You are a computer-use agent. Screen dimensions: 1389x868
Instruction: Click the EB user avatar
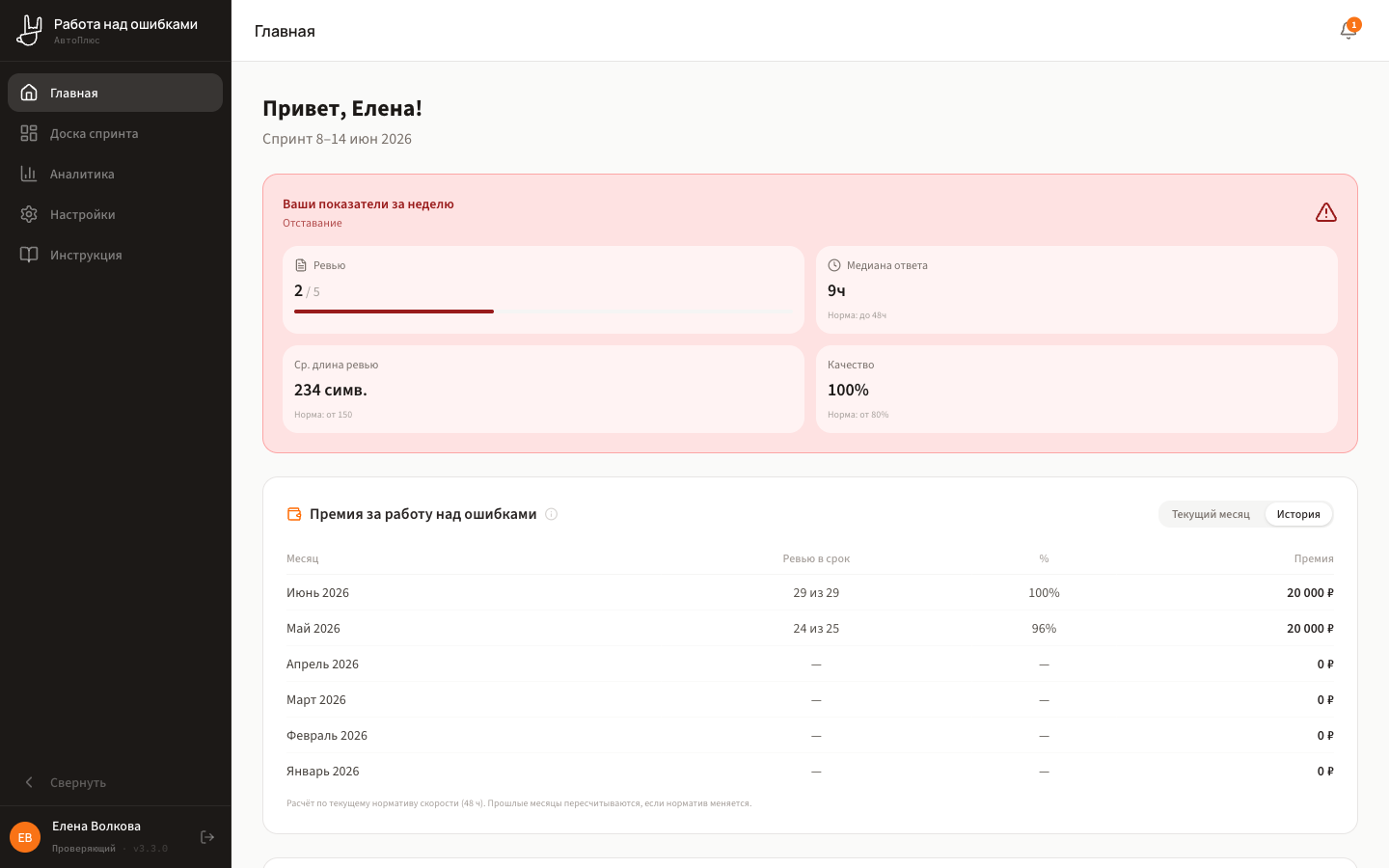[25, 837]
